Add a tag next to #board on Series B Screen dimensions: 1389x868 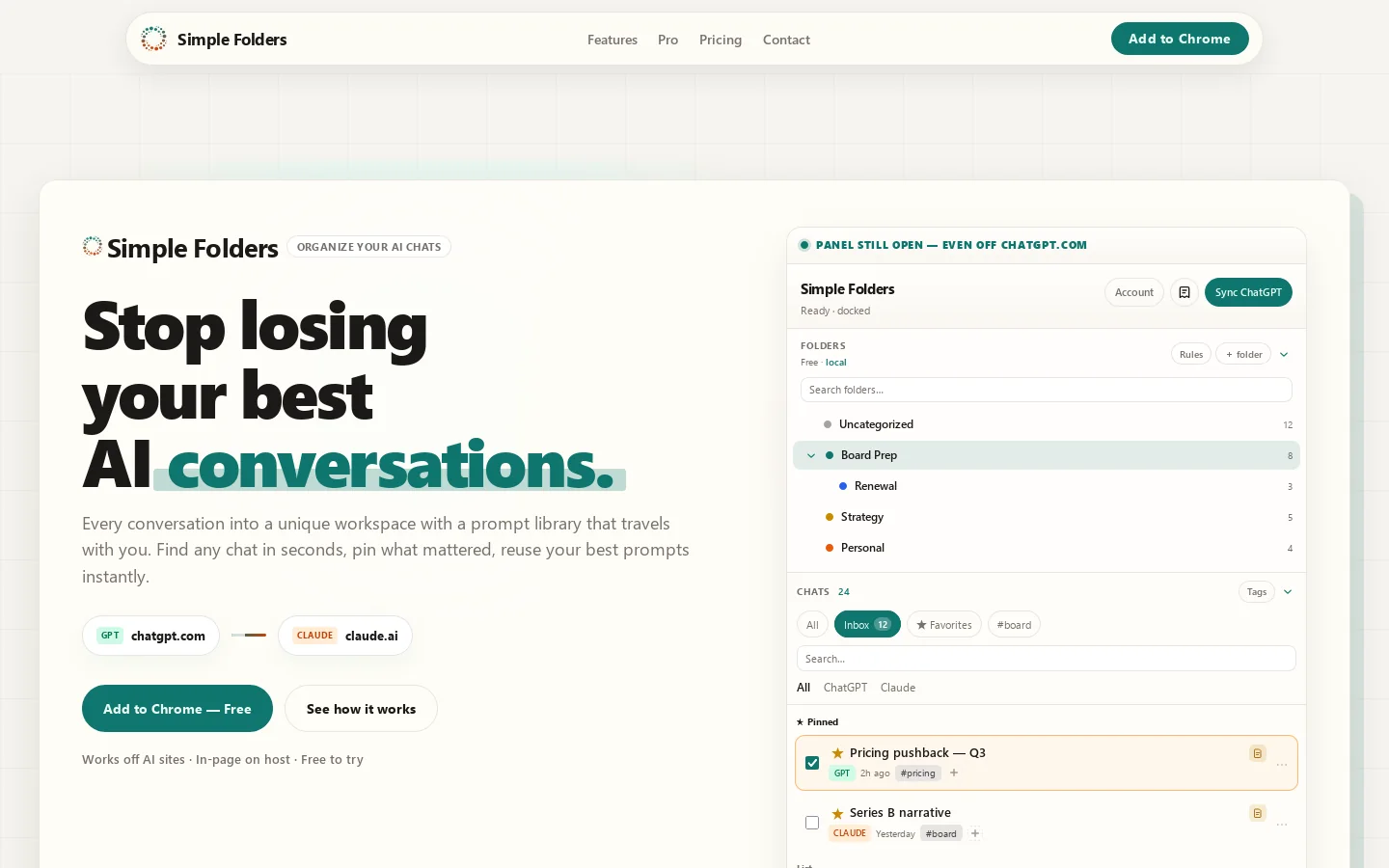(975, 833)
